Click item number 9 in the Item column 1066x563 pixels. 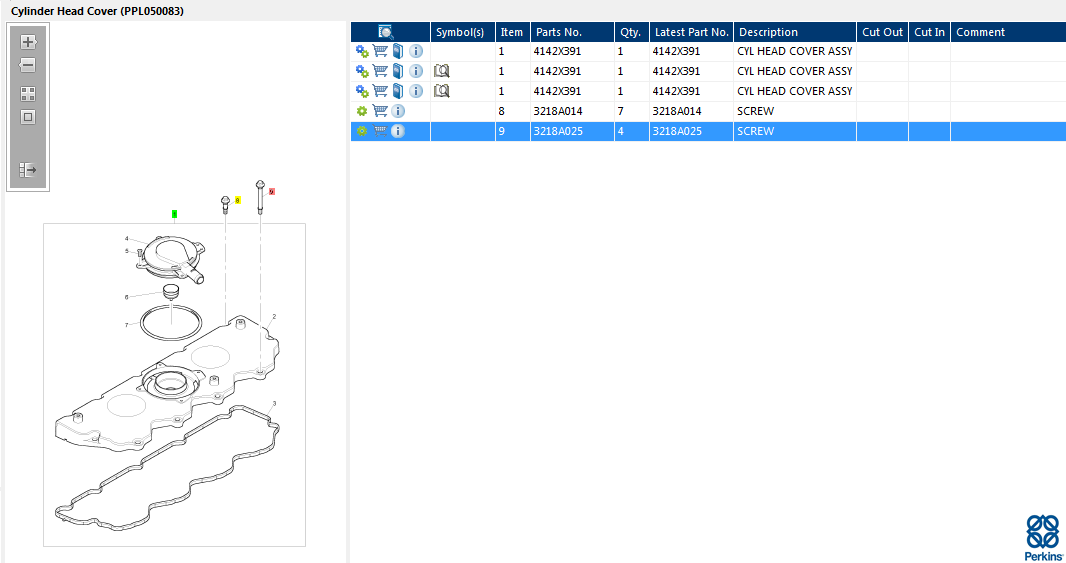502,131
